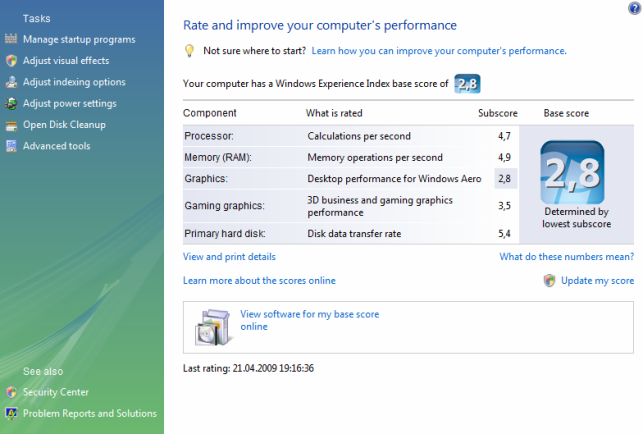The width and height of the screenshot is (643, 434).
Task: Open help with the blue question mark icon
Action: (x=634, y=8)
